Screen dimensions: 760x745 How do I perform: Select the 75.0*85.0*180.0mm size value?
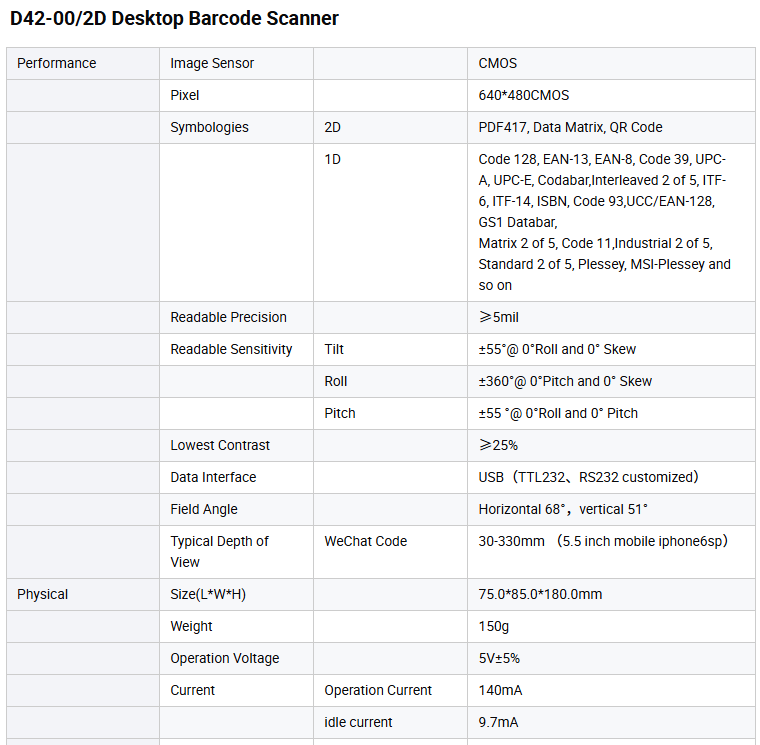pyautogui.click(x=540, y=594)
